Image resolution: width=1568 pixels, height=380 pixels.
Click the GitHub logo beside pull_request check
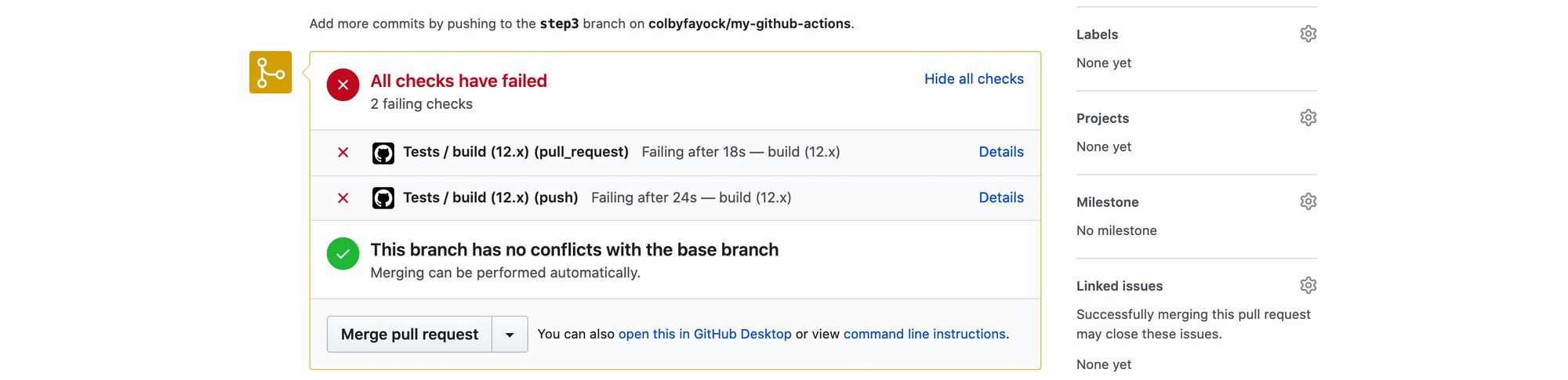tap(383, 152)
